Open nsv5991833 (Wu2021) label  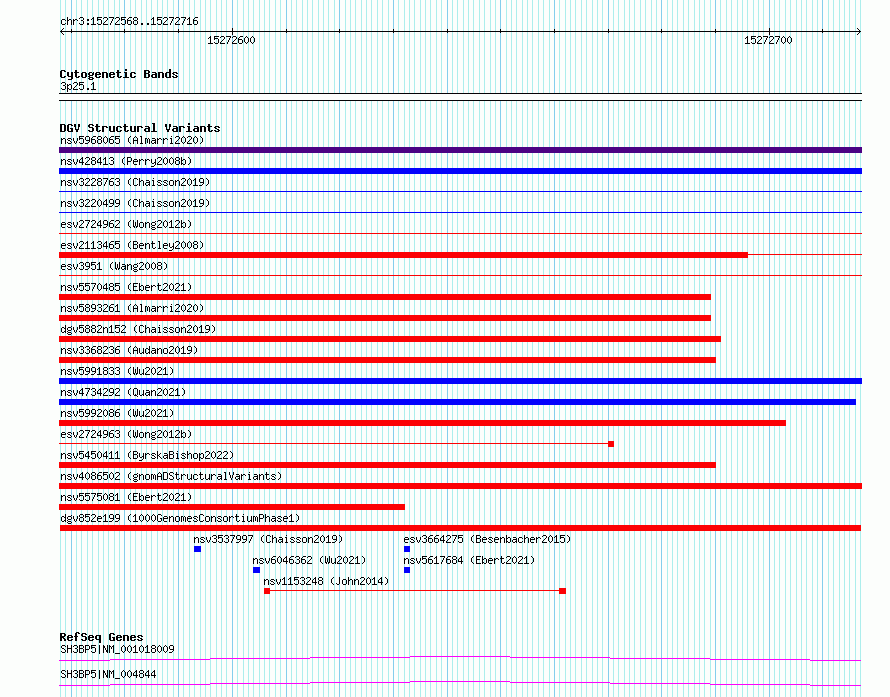117,371
